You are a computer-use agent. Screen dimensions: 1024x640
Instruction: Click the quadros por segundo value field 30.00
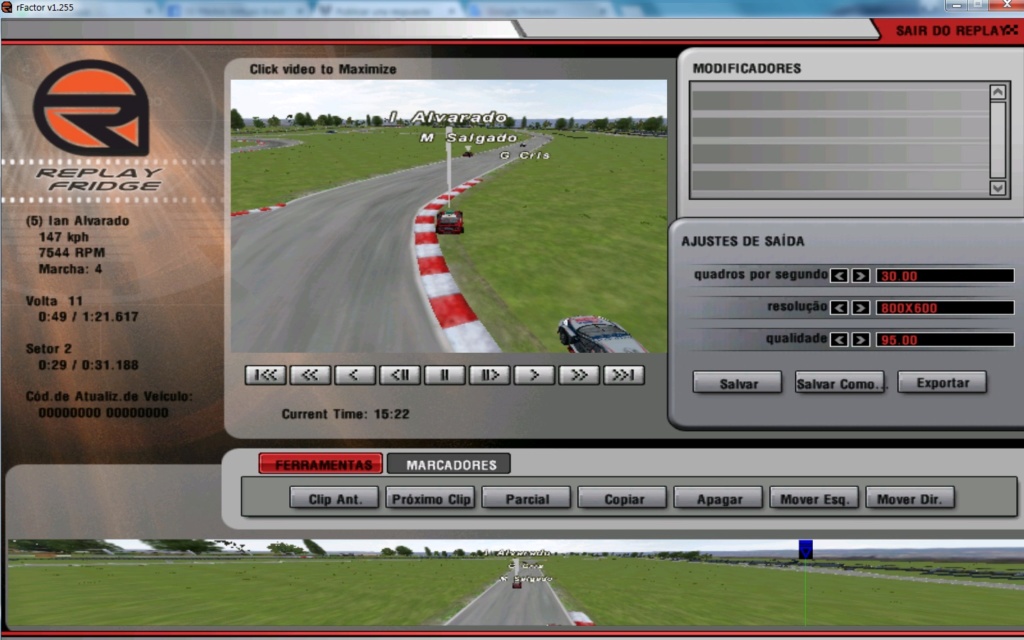tap(945, 276)
